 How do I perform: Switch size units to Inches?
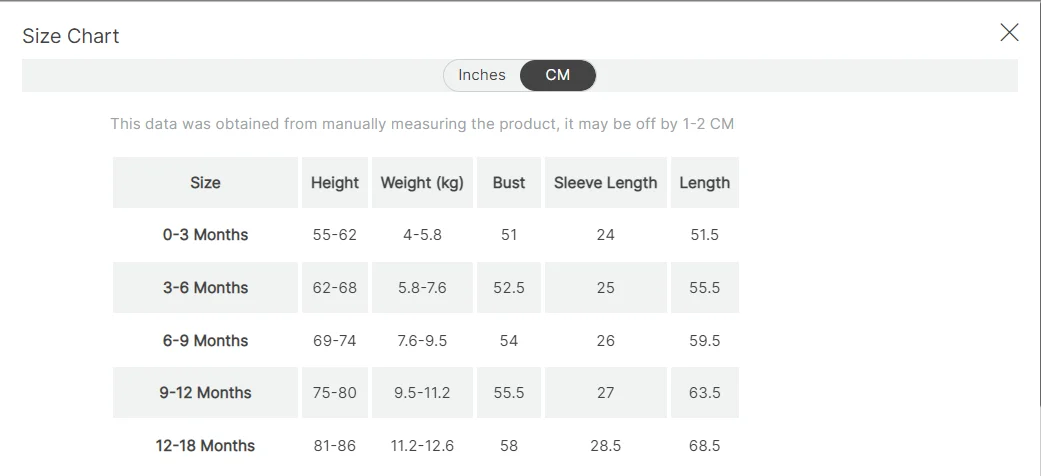tap(482, 75)
